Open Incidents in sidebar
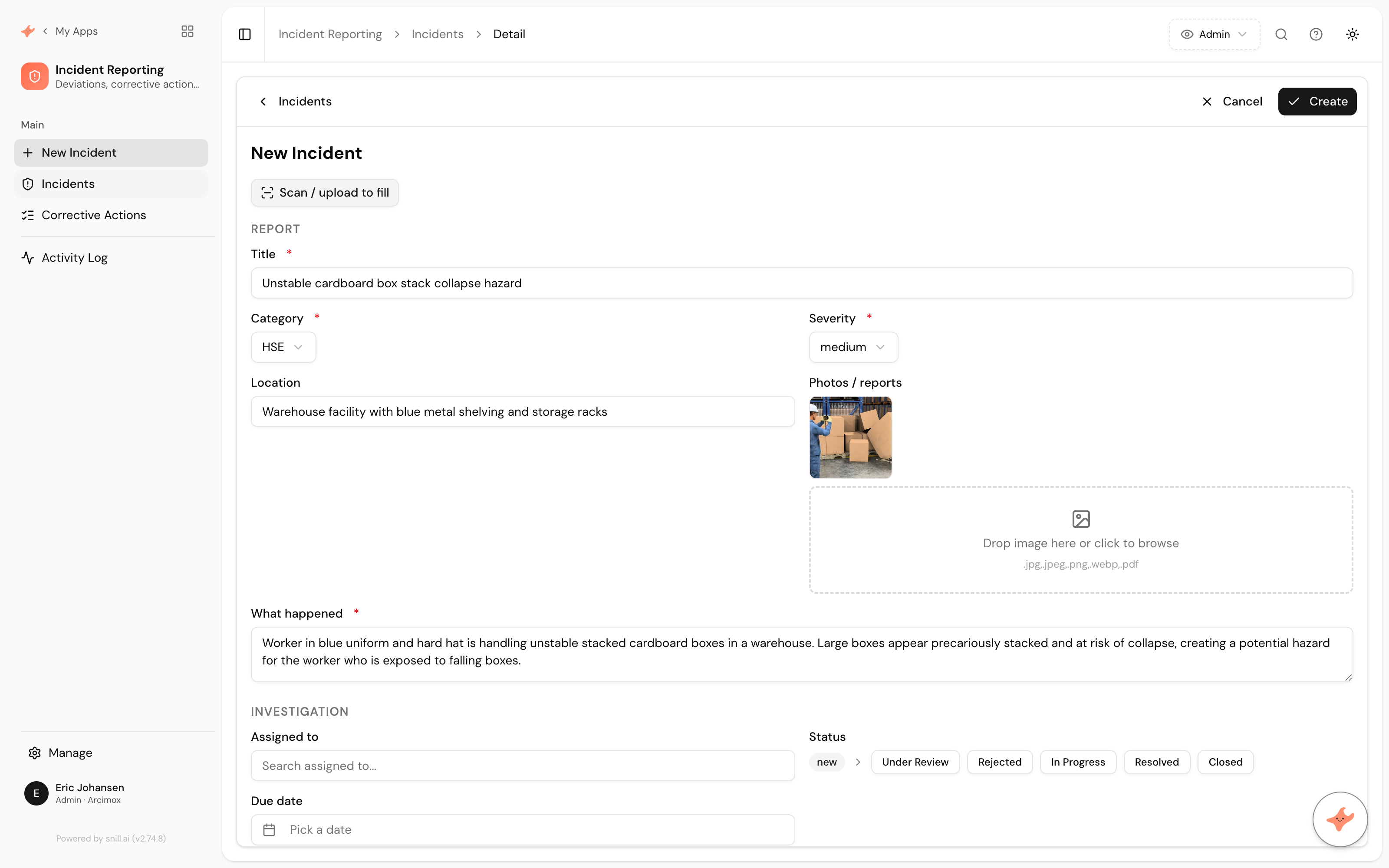The width and height of the screenshot is (1389, 868). (x=111, y=184)
